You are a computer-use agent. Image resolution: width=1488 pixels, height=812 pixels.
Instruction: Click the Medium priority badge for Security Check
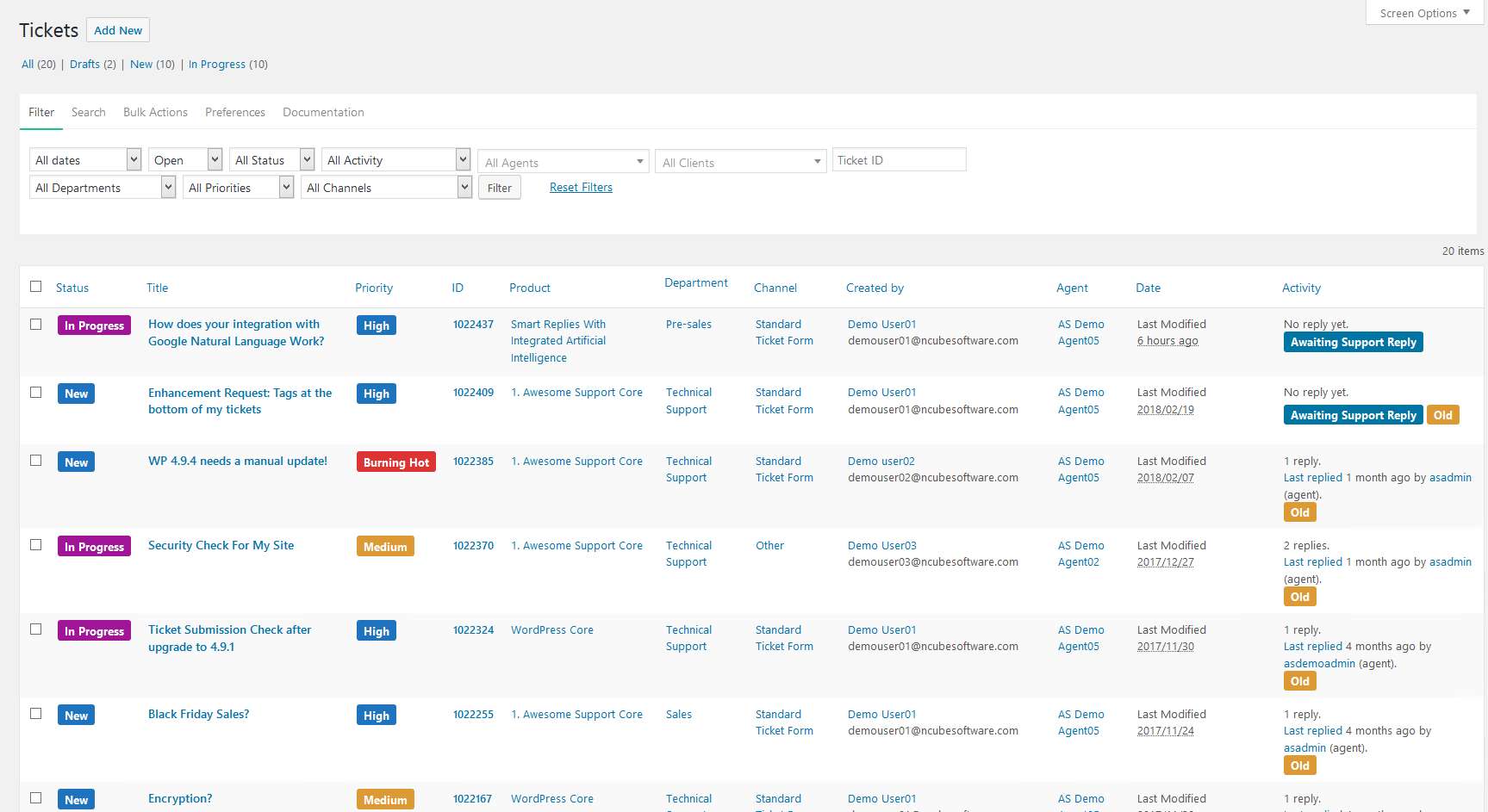point(384,547)
